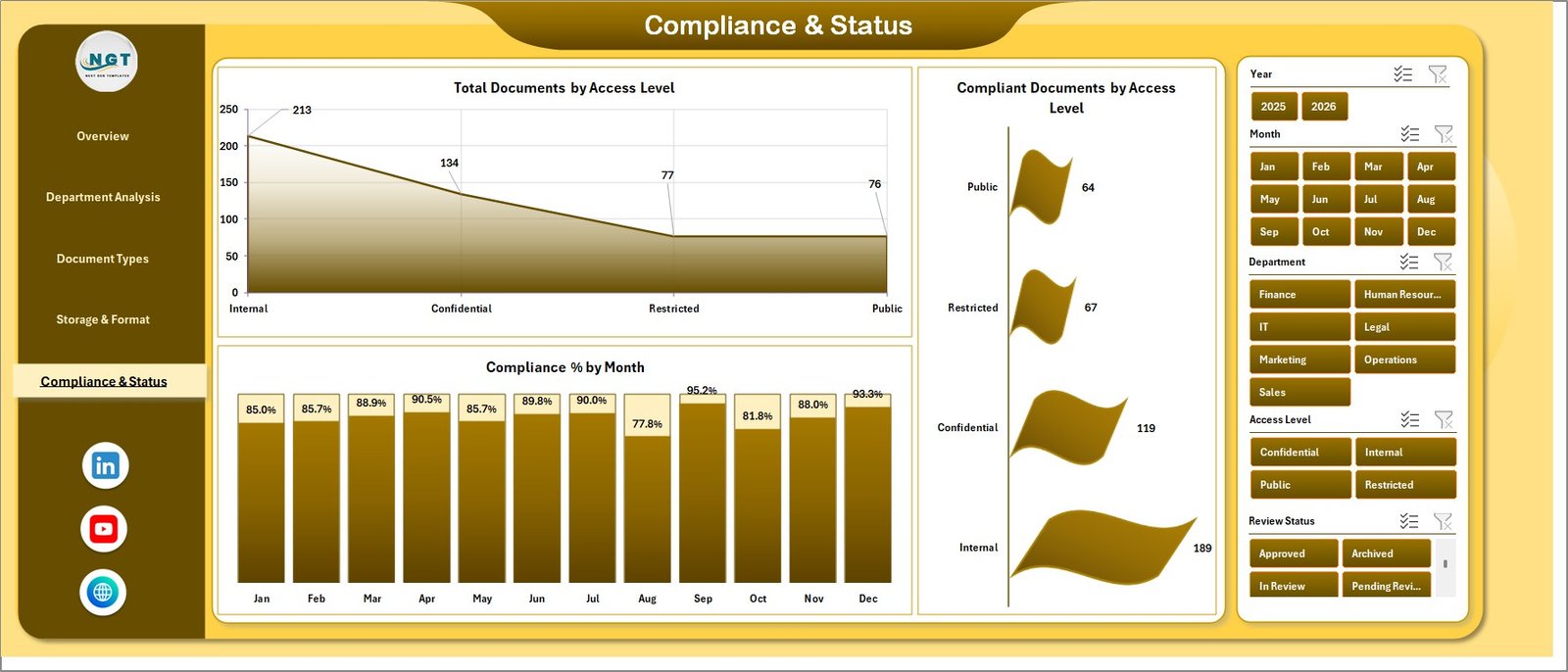Toggle multi-select for Review Status slicer
This screenshot has width=1568, height=672.
(1409, 521)
